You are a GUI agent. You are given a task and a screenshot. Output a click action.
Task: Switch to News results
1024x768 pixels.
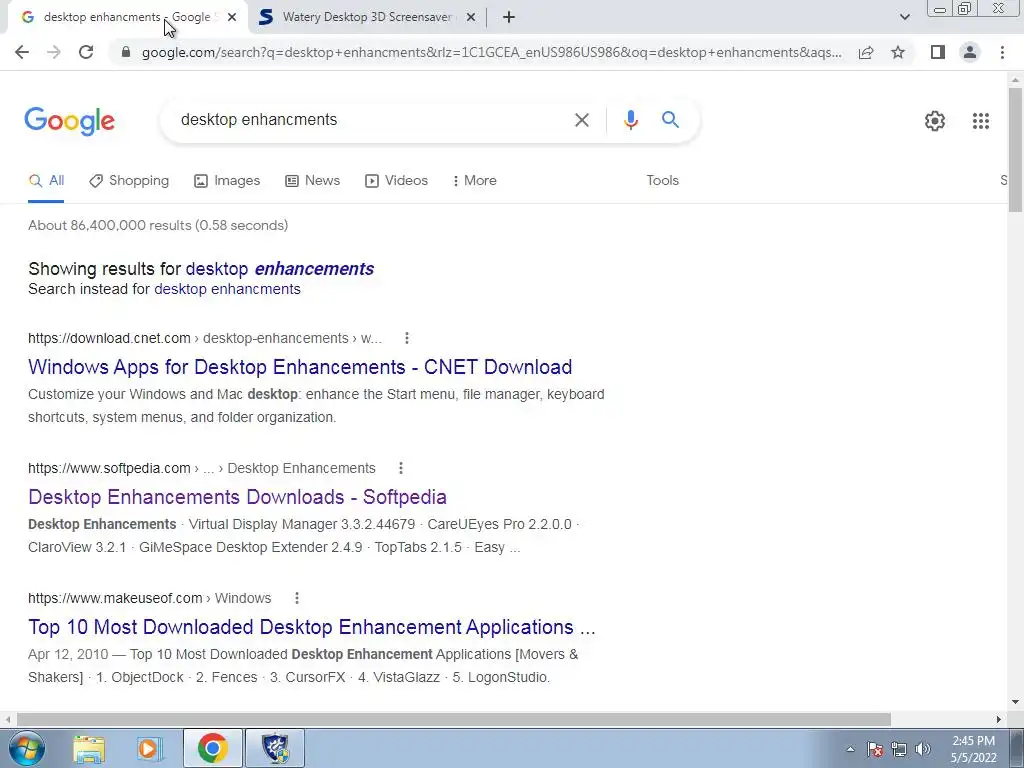(313, 181)
